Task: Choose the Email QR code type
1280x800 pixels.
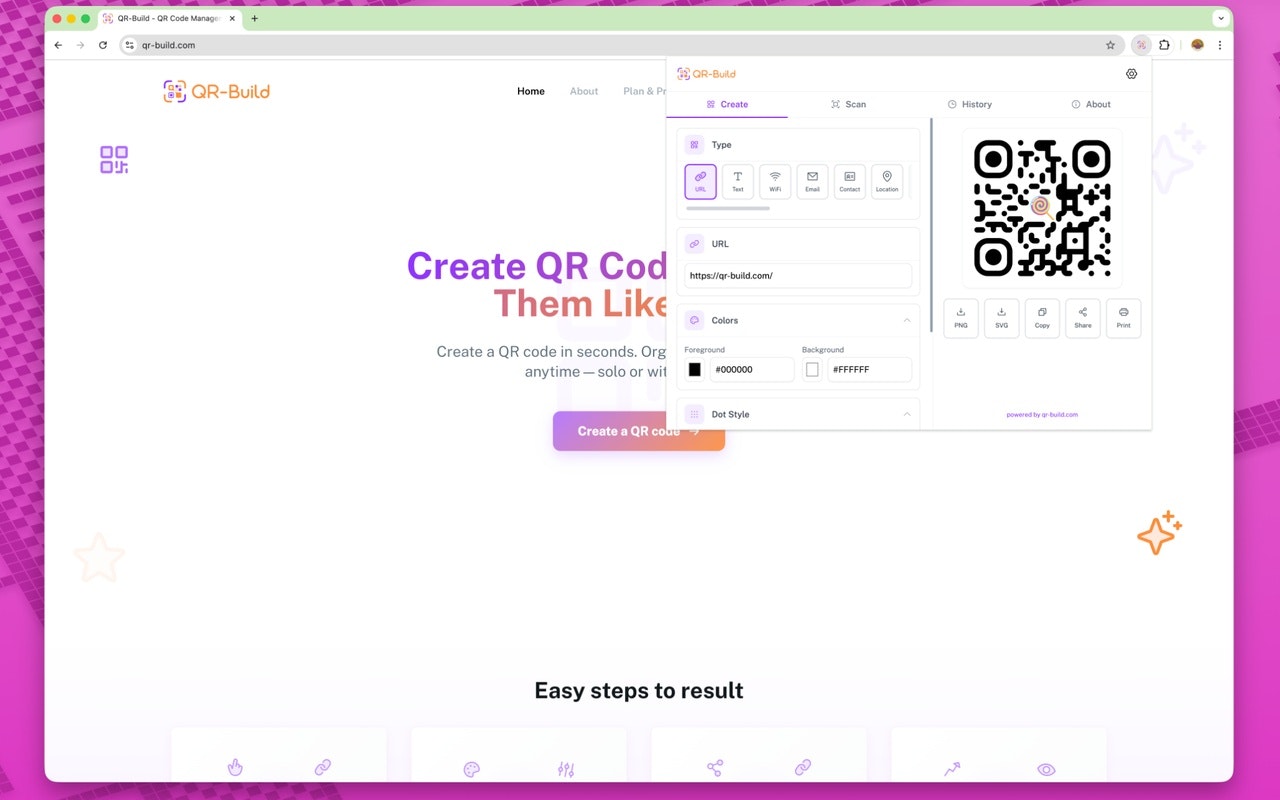Action: pos(812,182)
